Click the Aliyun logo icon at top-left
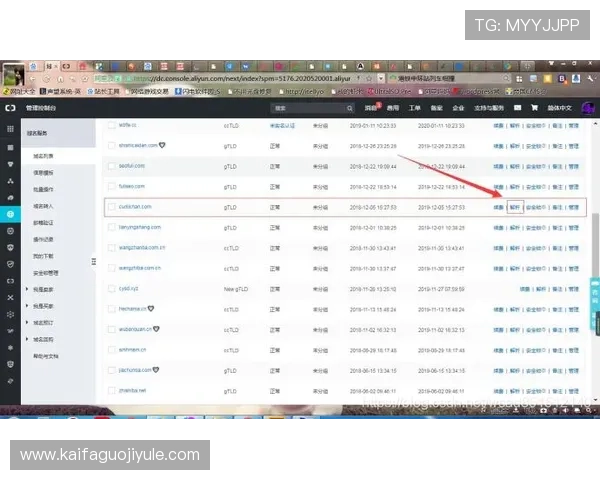600x480 pixels. pyautogui.click(x=10, y=107)
